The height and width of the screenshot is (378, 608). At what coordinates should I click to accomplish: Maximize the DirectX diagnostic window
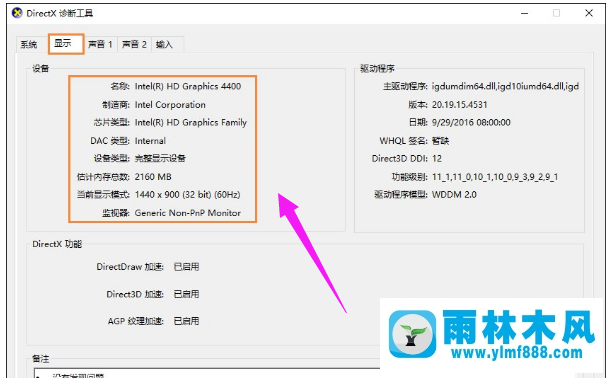tap(556, 13)
